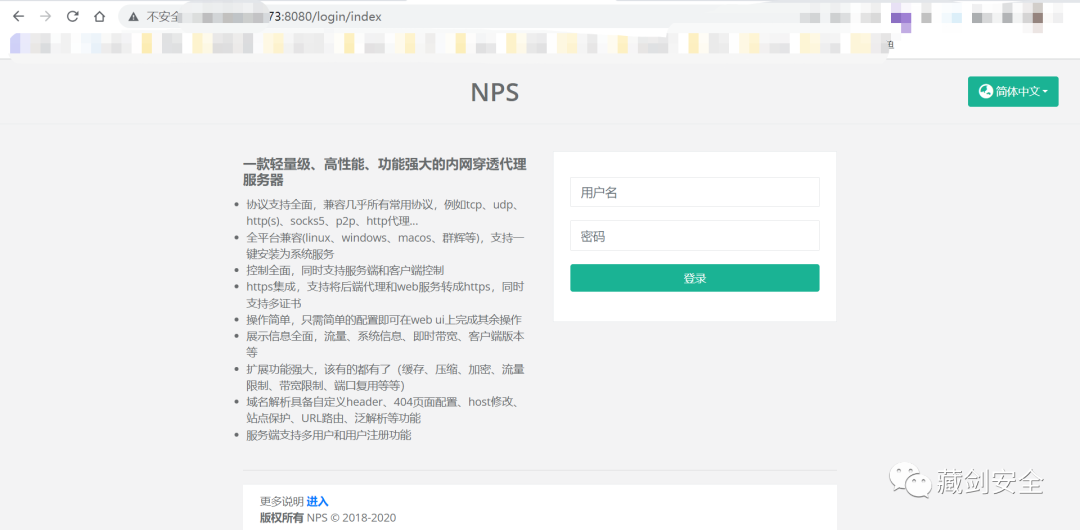Click the NPS page title

pyautogui.click(x=495, y=93)
